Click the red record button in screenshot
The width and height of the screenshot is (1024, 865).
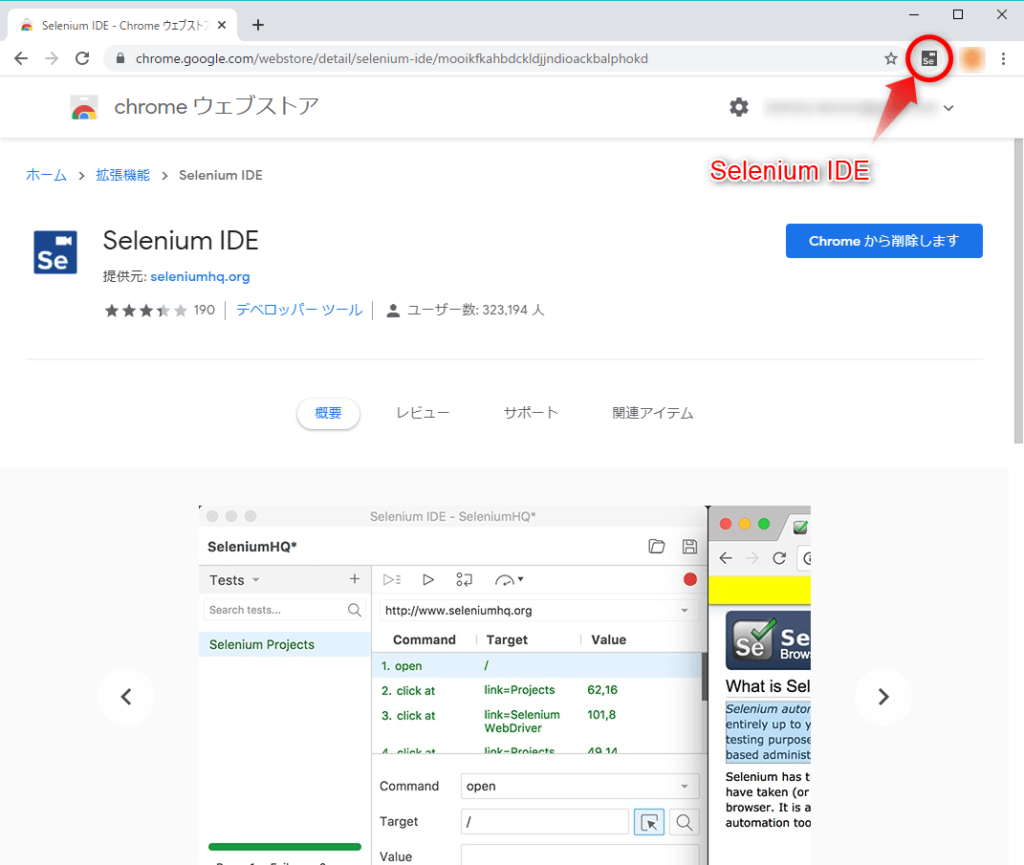[690, 579]
